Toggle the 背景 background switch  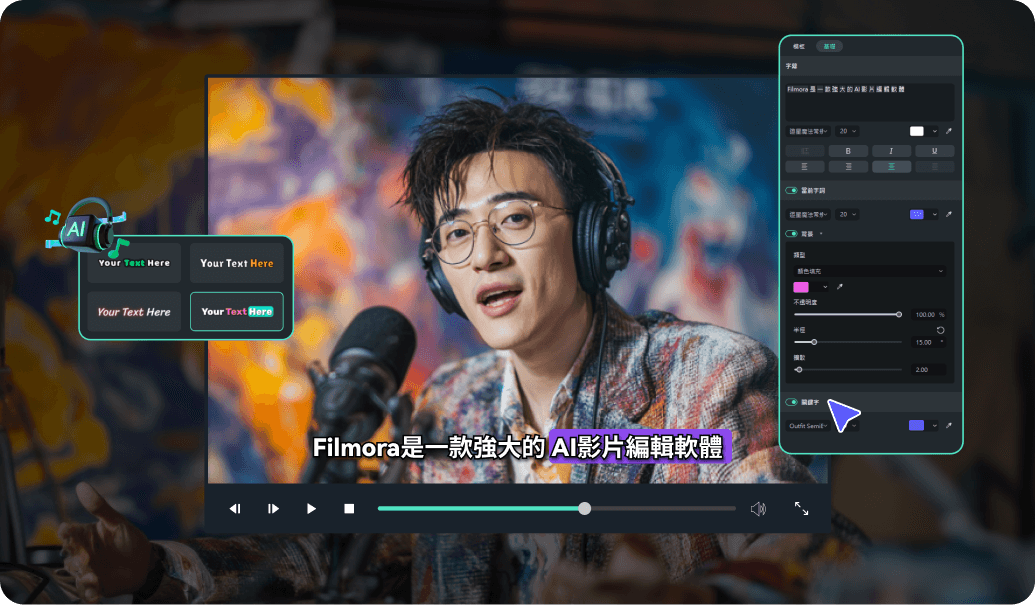[x=791, y=234]
